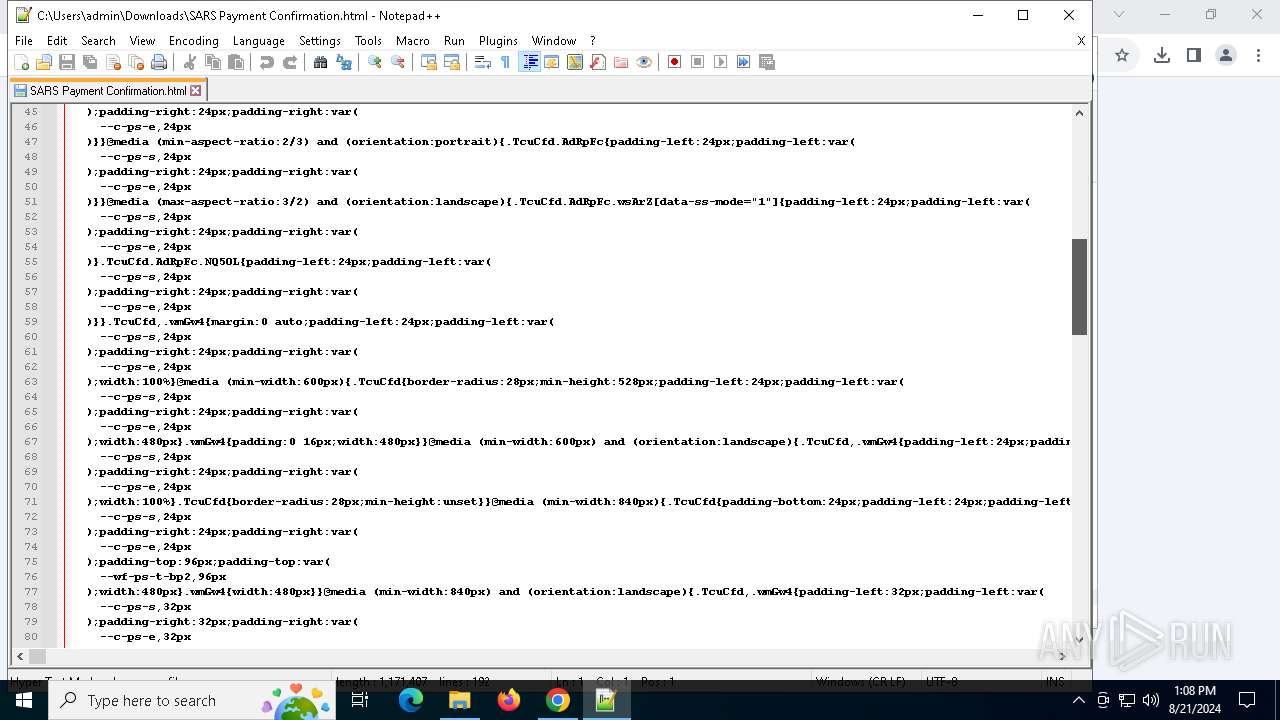
Task: Open the File menu
Action: [24, 41]
